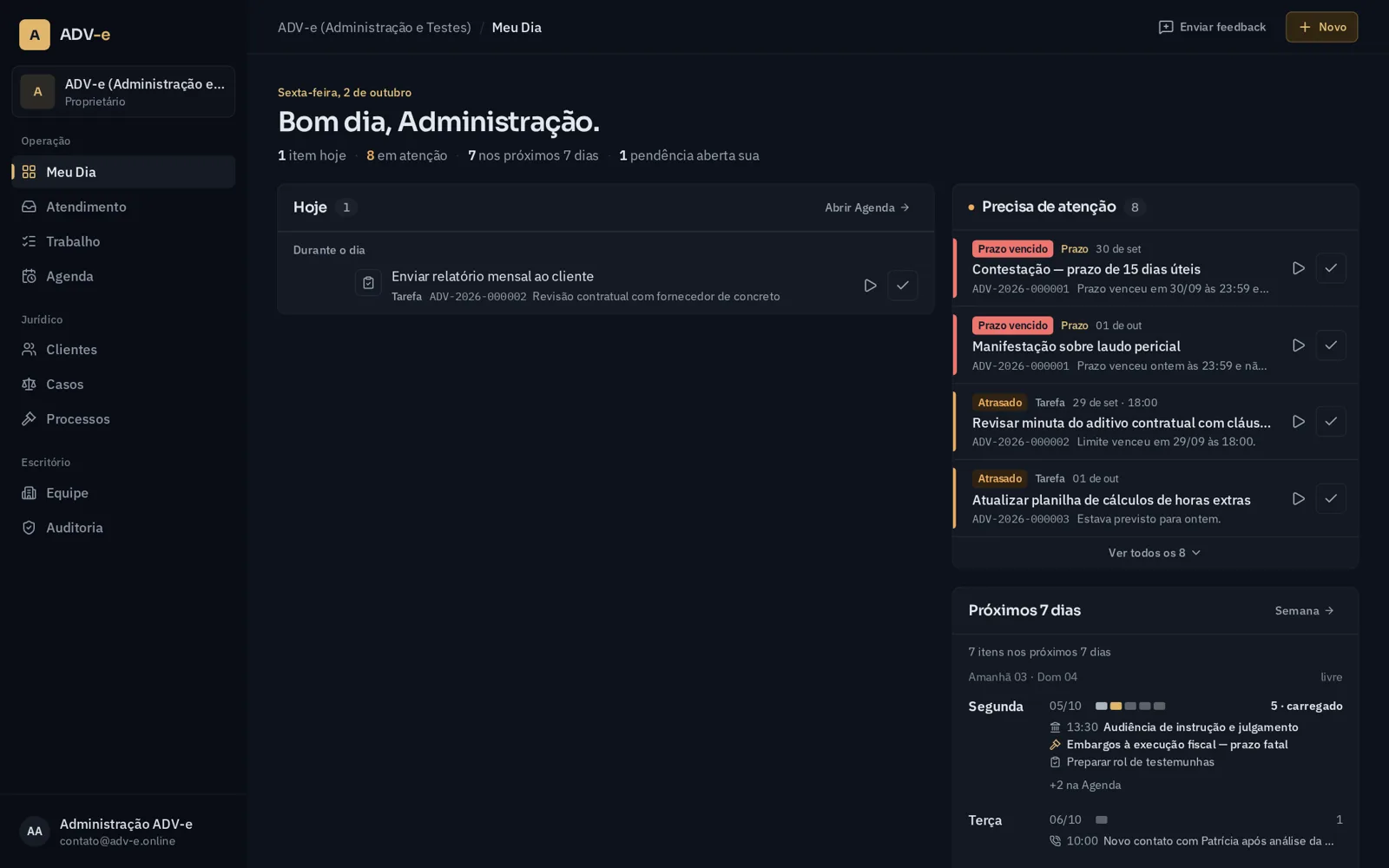
Task: Click the ADV-e logo icon
Action: pyautogui.click(x=35, y=35)
